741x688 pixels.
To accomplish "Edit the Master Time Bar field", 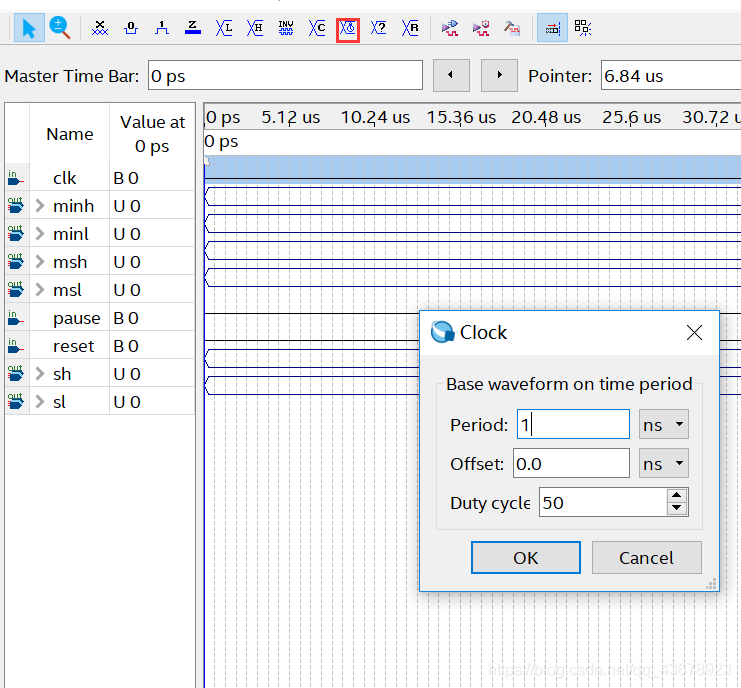I will (285, 75).
